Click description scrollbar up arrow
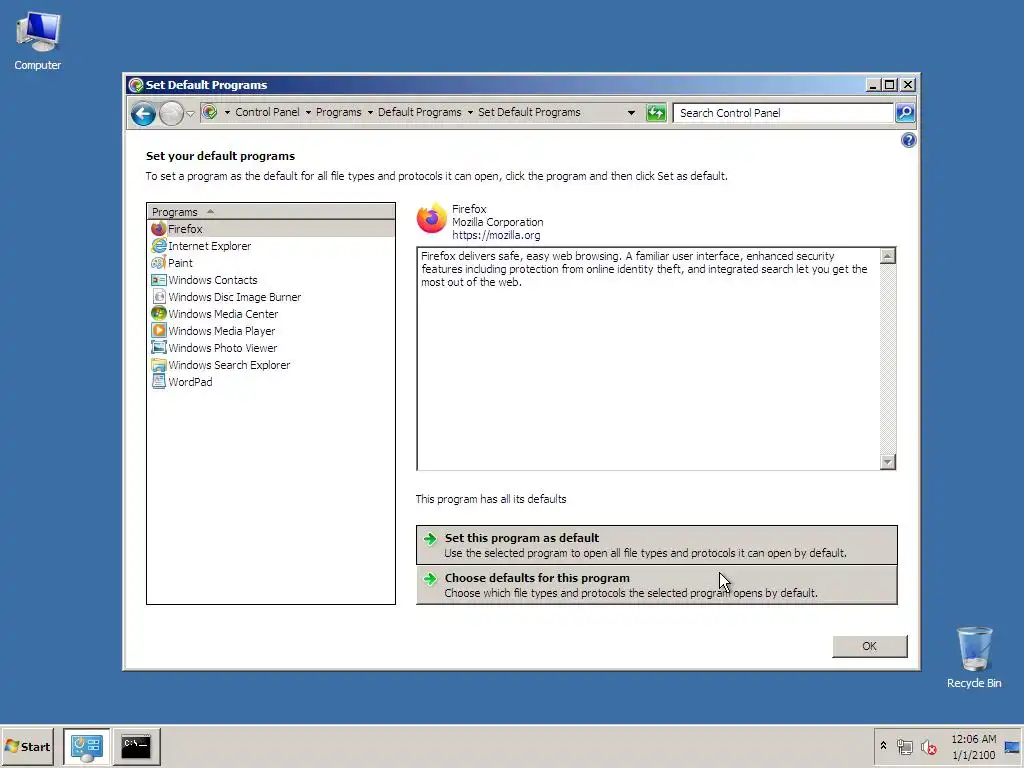Screen dimensions: 1024x768 coord(887,256)
